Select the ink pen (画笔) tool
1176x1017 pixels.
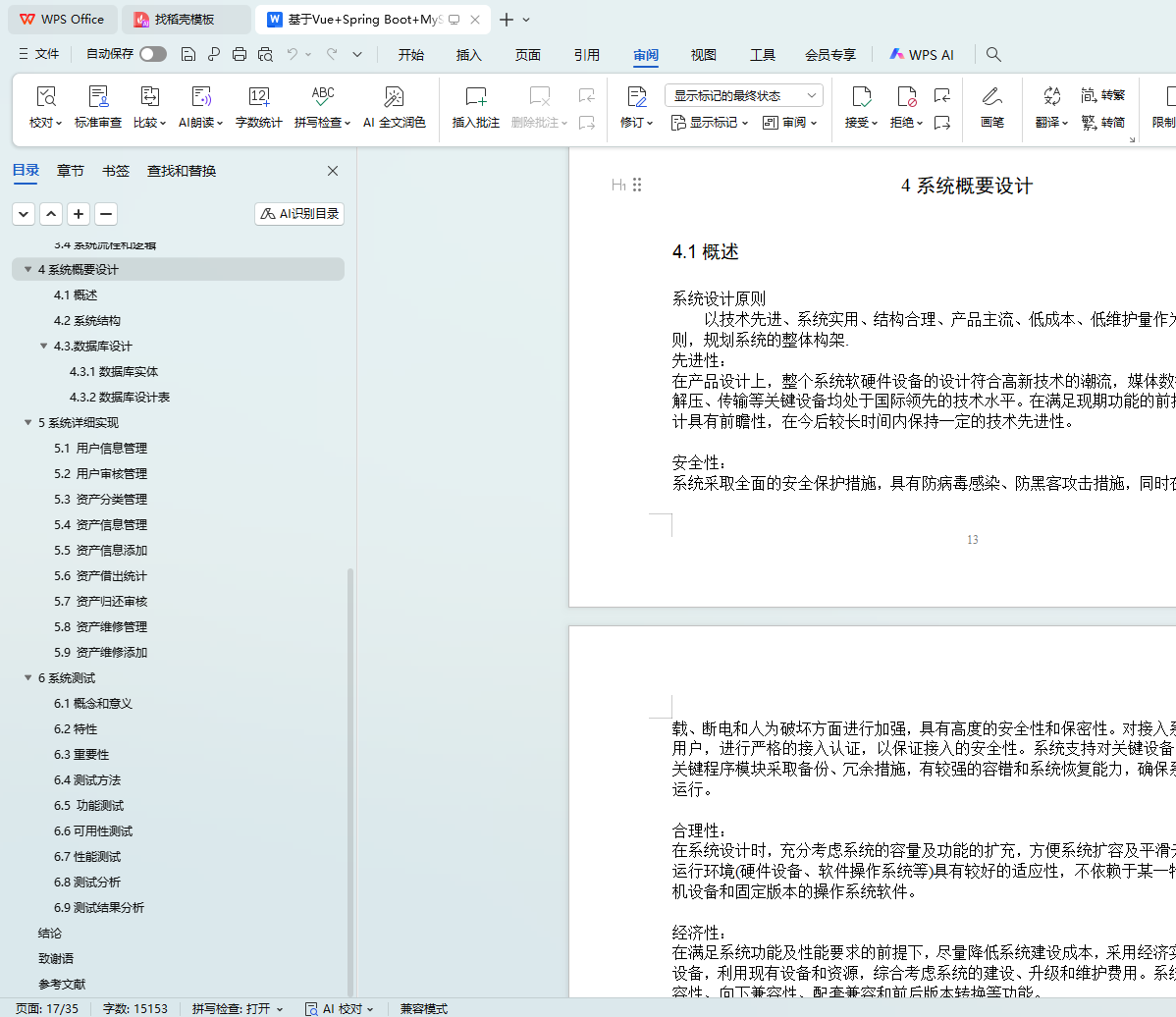(991, 97)
